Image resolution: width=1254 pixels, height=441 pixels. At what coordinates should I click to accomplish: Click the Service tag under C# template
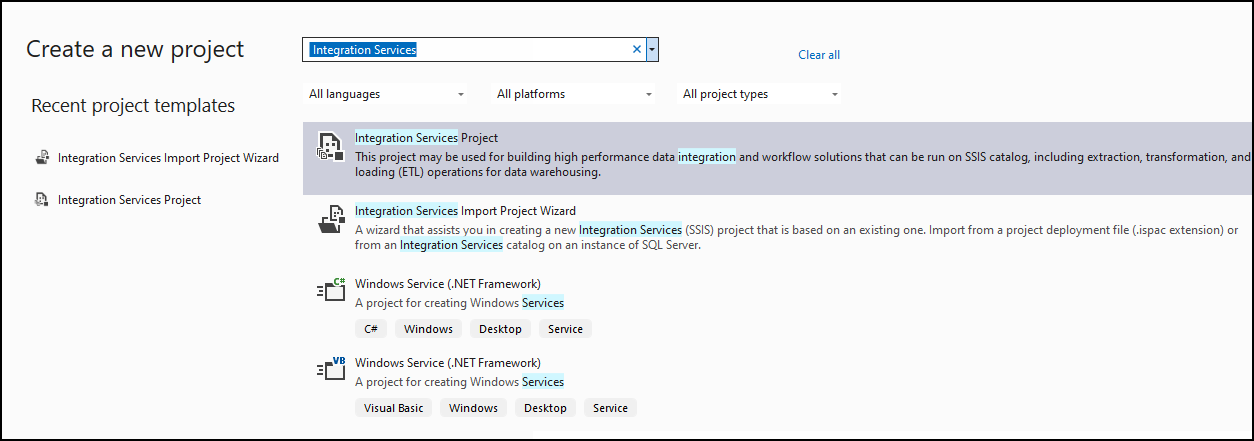(x=565, y=329)
